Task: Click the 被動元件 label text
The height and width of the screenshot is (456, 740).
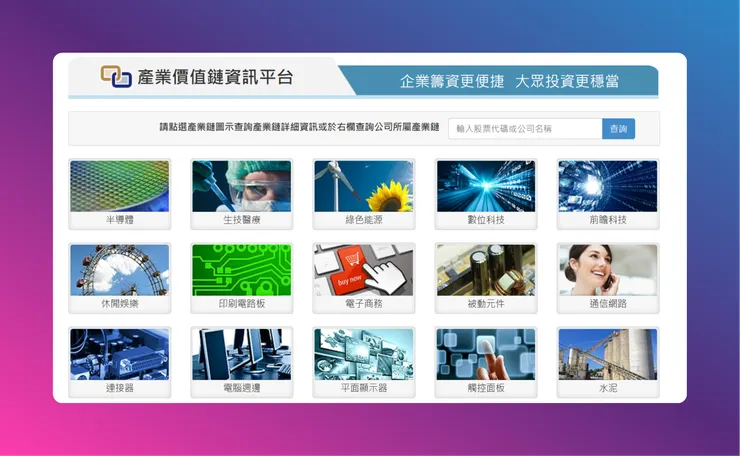Action: [486, 304]
